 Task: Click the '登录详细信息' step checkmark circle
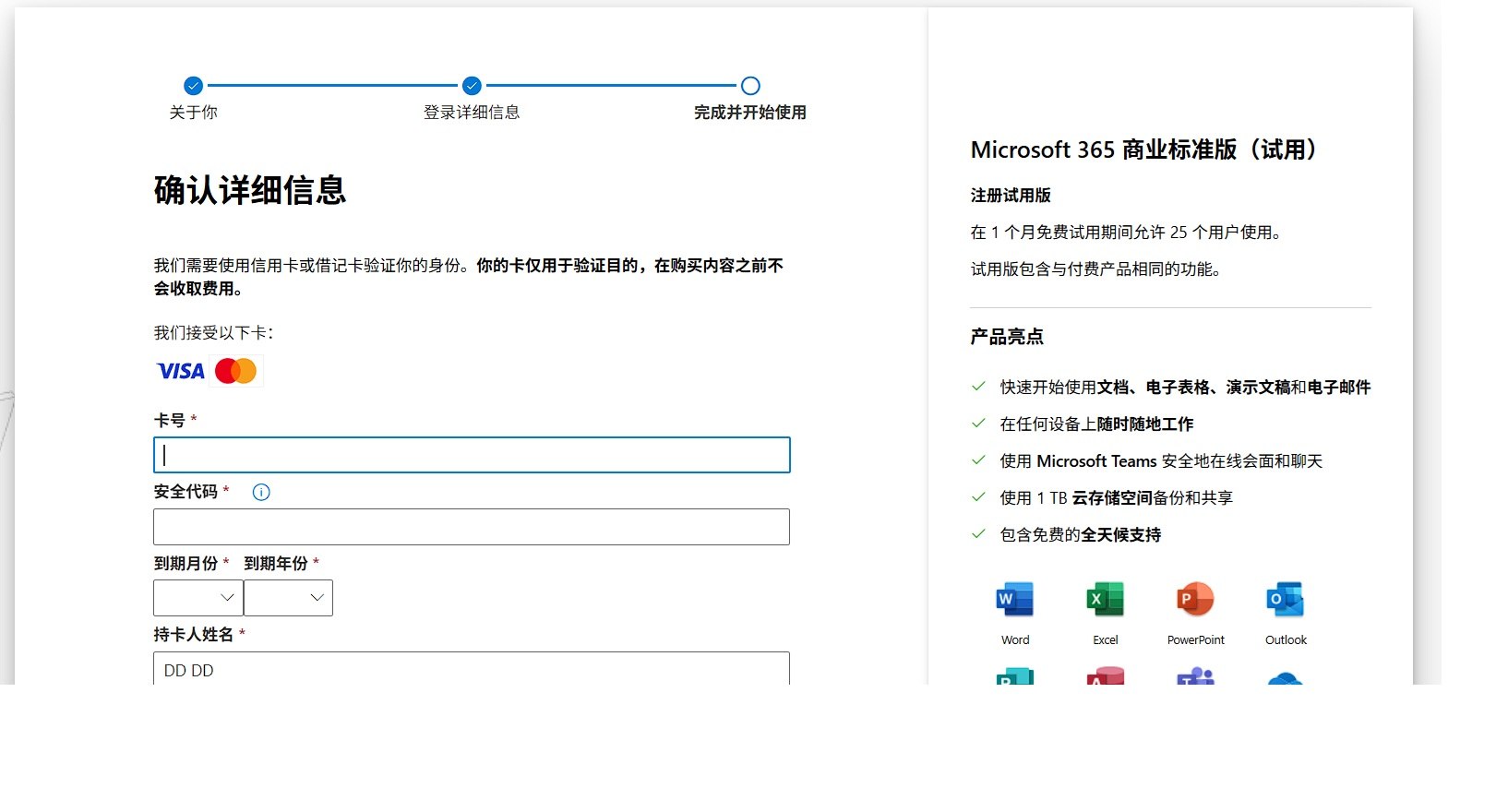point(472,86)
